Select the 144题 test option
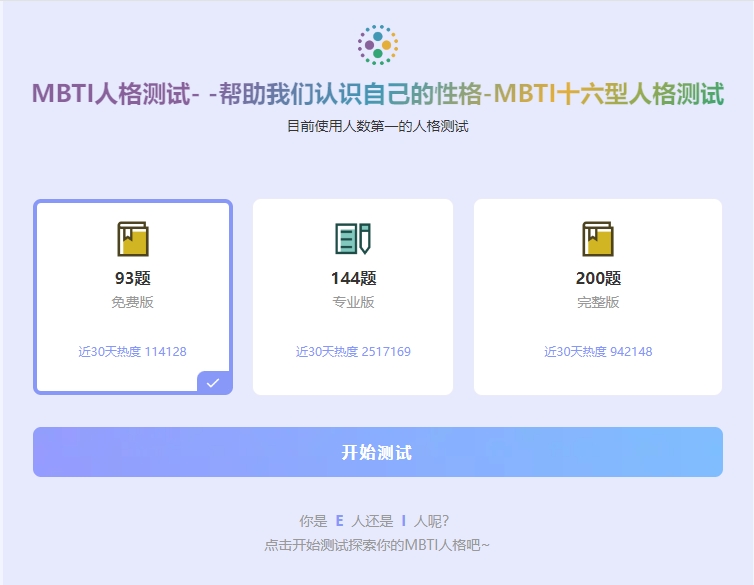 click(x=352, y=279)
